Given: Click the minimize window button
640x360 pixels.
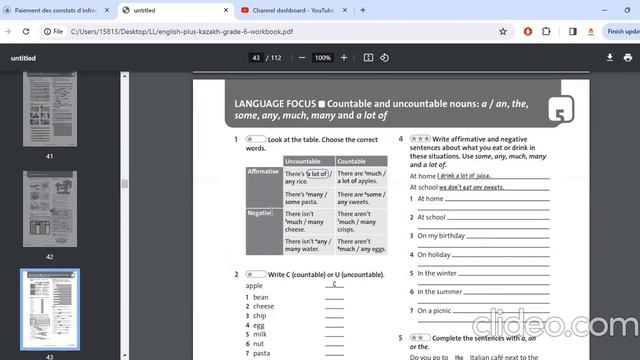Looking at the screenshot, I should [x=604, y=10].
